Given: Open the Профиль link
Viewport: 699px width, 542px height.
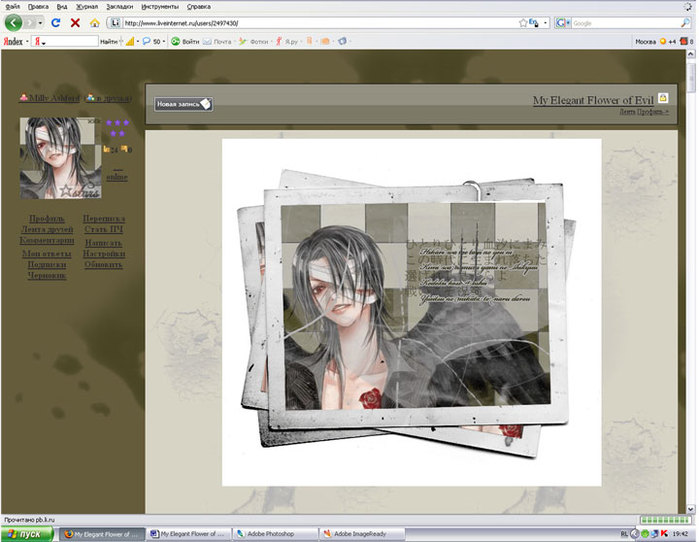Looking at the screenshot, I should point(46,219).
